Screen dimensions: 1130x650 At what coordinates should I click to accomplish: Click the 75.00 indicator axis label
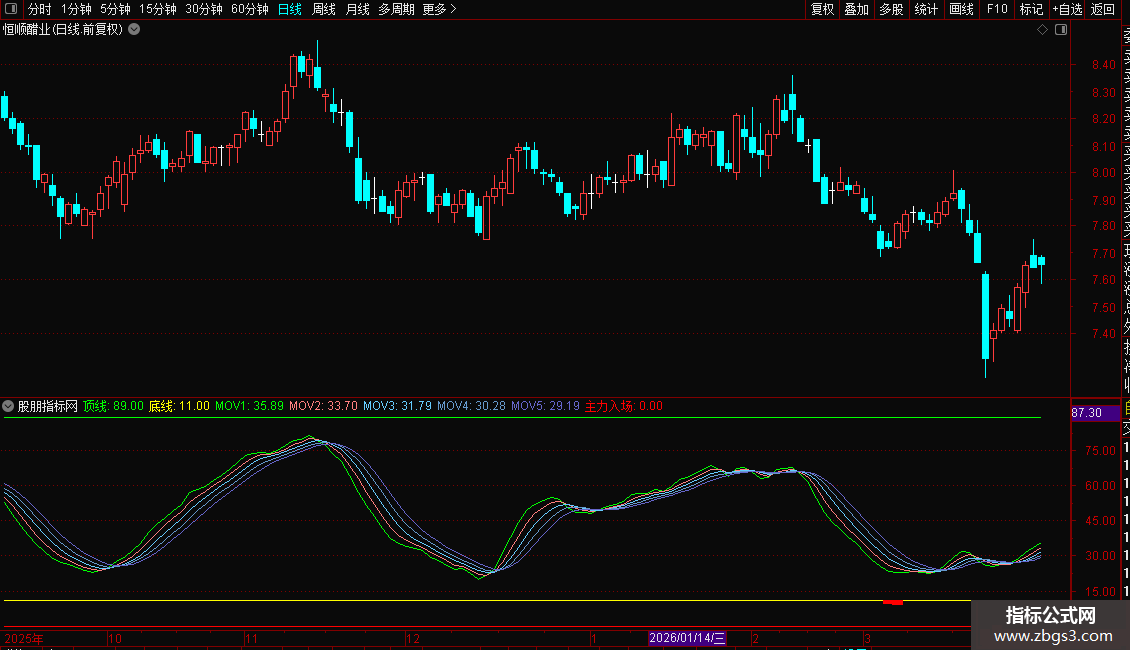[1100, 451]
